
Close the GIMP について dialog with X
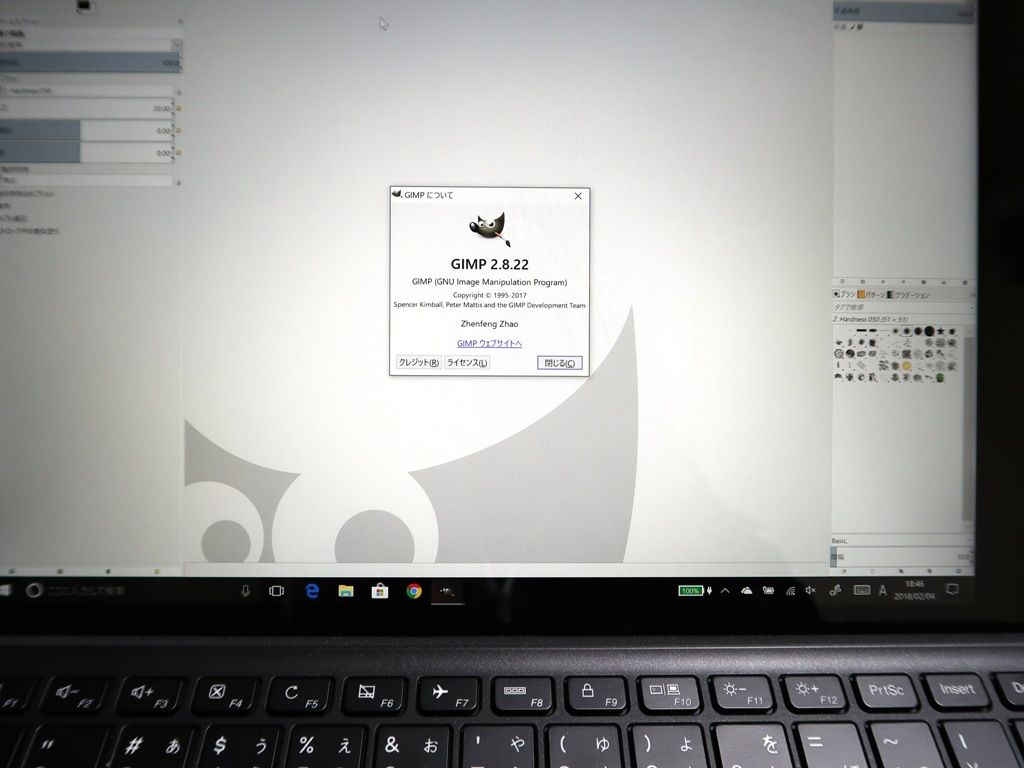click(x=578, y=196)
